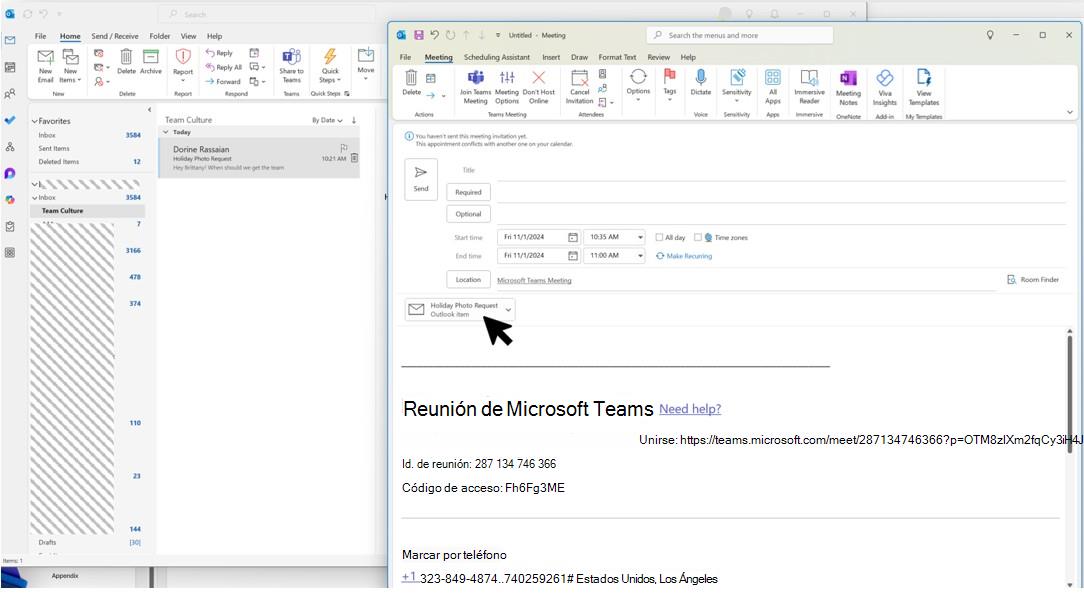The width and height of the screenshot is (1084, 597).
Task: Collapse the meeting ribbon chevron
Action: (1069, 112)
